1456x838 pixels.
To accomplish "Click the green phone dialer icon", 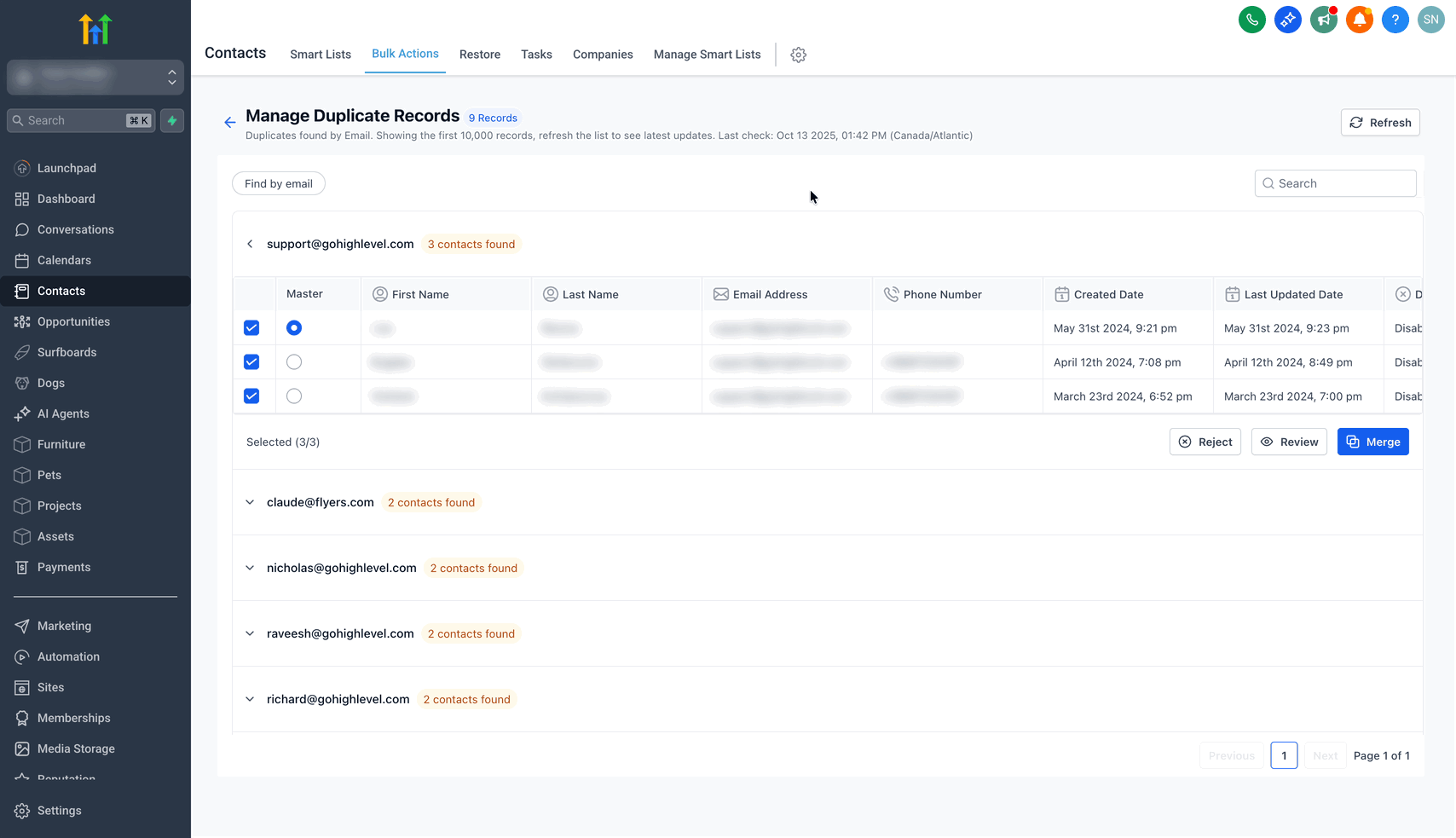I will click(x=1251, y=20).
